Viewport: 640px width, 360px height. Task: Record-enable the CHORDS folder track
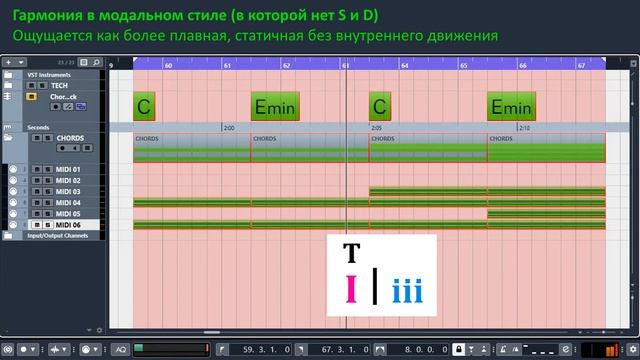point(62,148)
